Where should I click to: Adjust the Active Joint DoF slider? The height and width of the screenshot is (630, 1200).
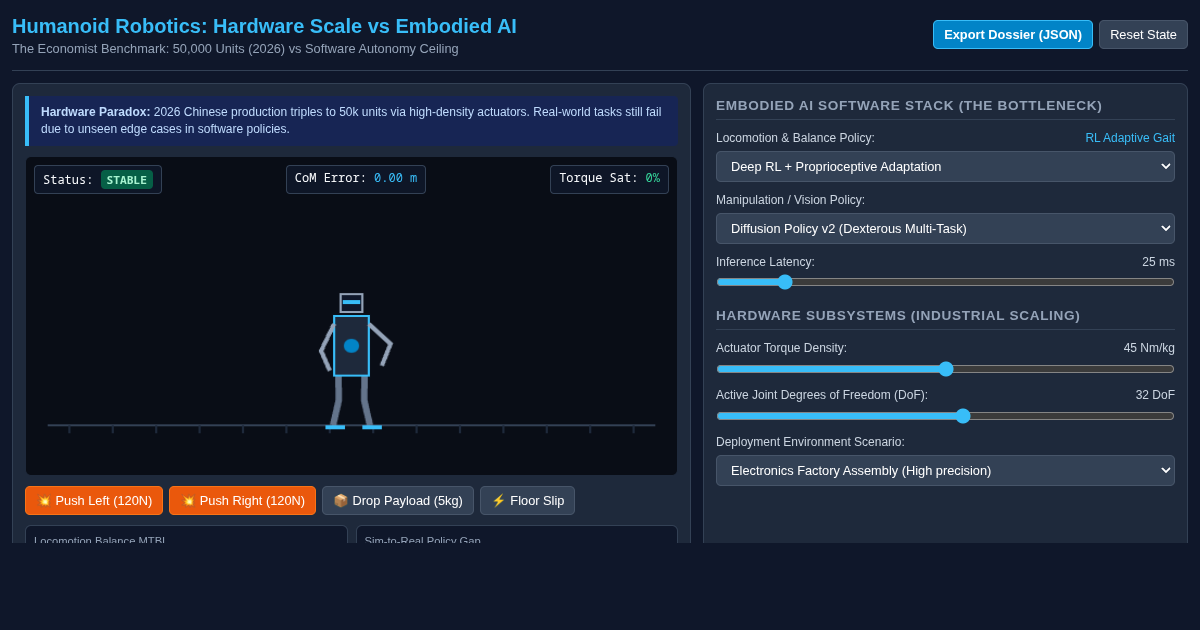tap(945, 416)
